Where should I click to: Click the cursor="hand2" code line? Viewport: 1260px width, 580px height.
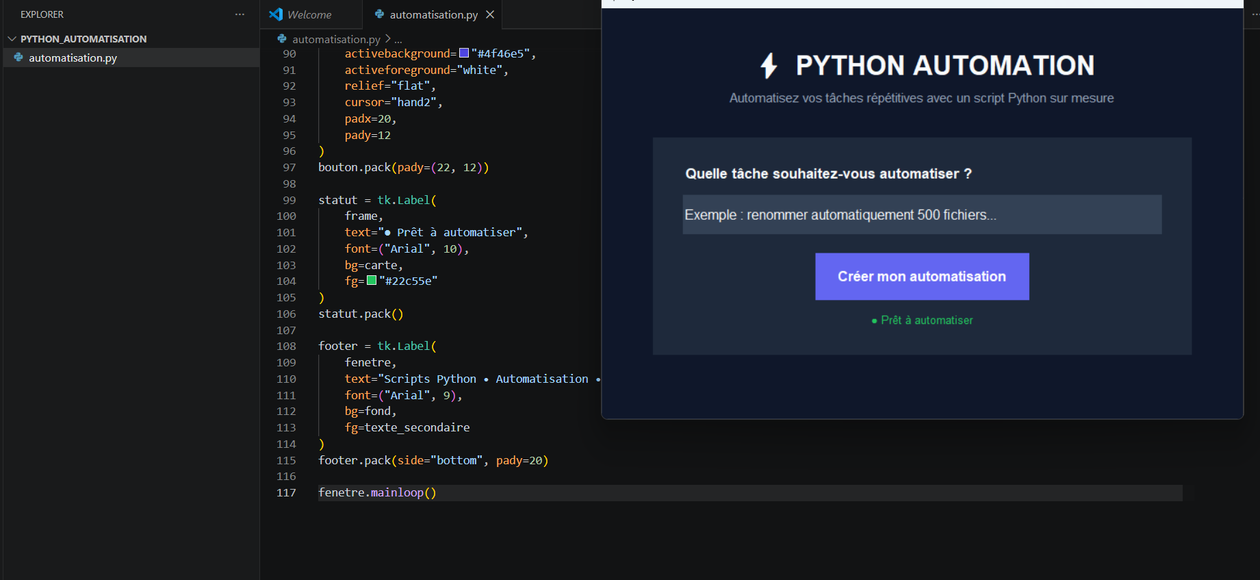click(x=394, y=102)
